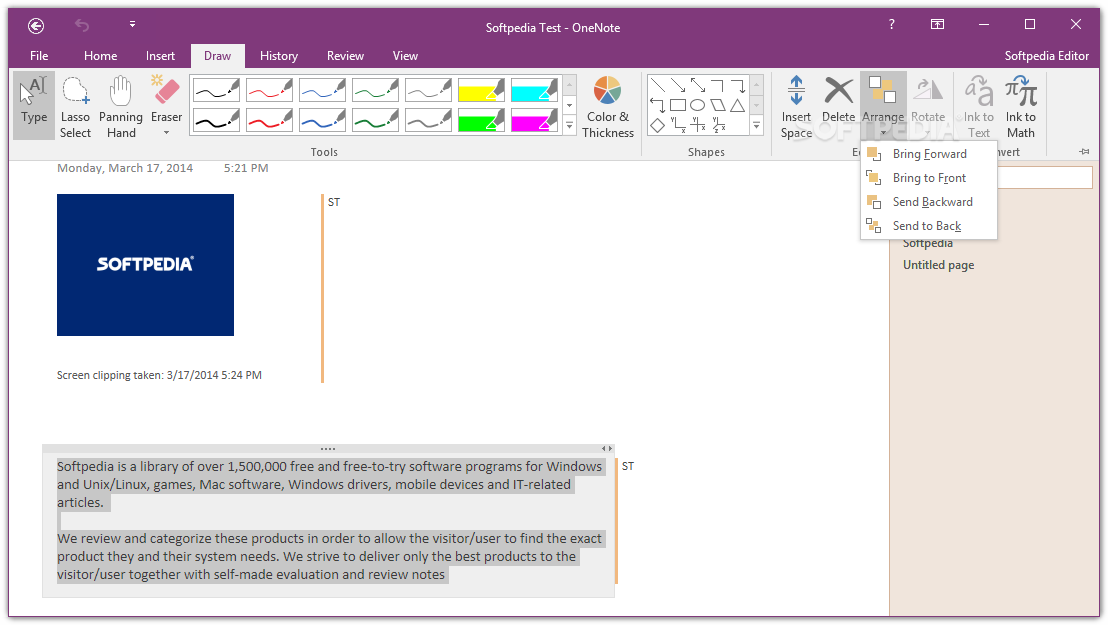The width and height of the screenshot is (1108, 625).
Task: Choose the double-headed arrow line shape
Action: click(697, 86)
